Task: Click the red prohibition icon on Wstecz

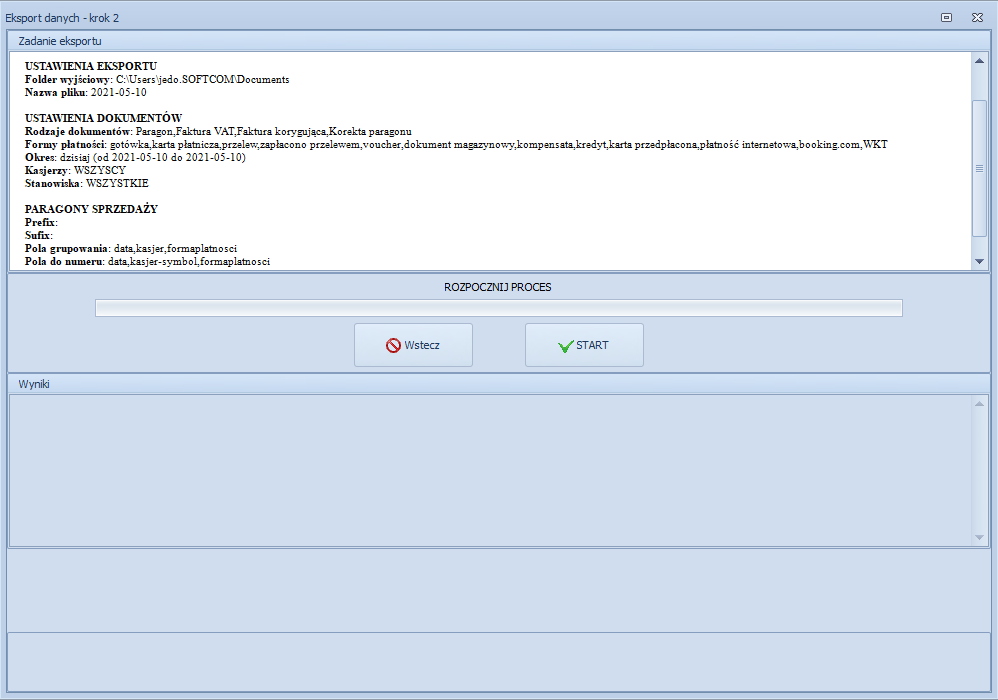Action: click(393, 346)
